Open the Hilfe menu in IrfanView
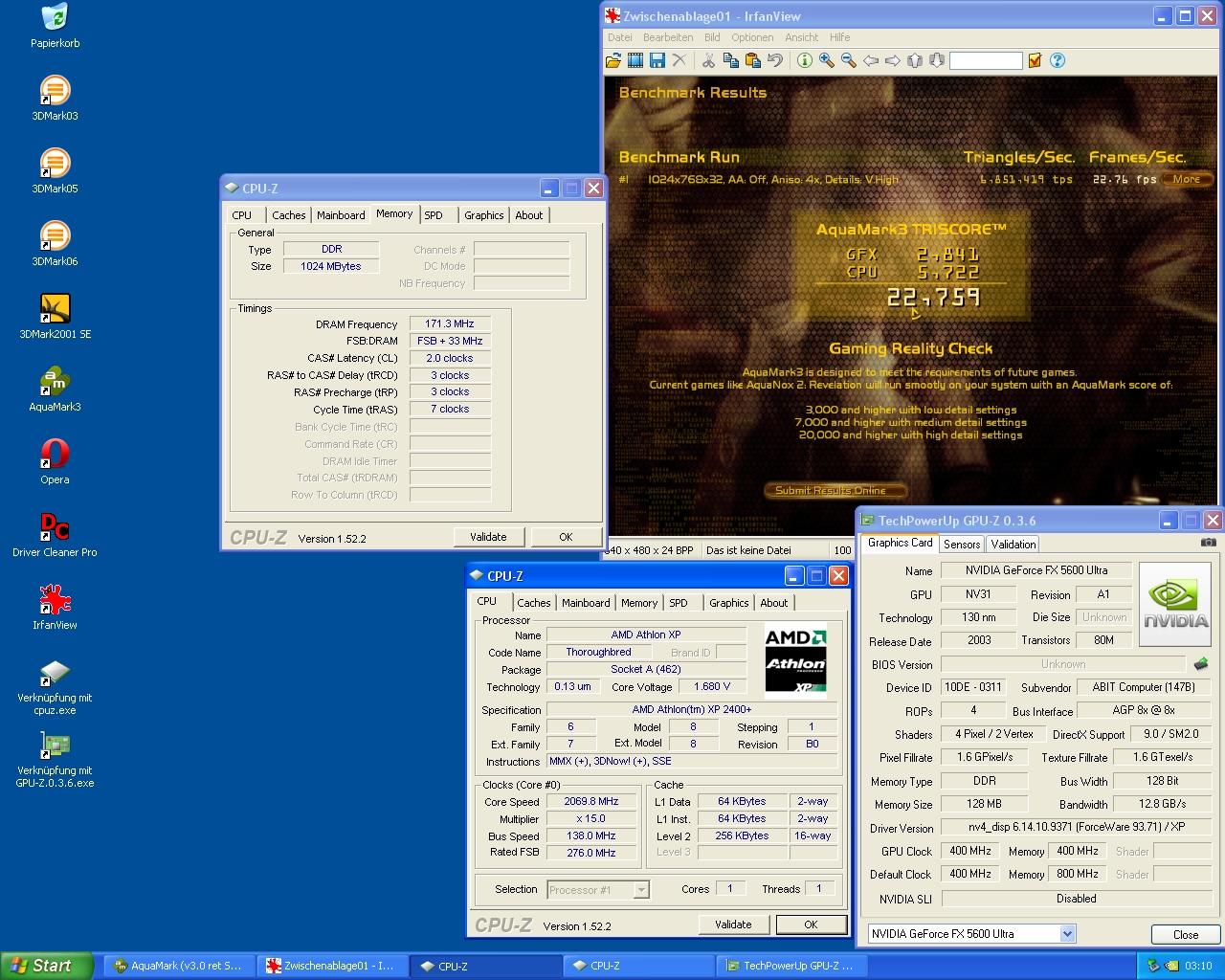Viewport: 1225px width, 980px height. (840, 37)
